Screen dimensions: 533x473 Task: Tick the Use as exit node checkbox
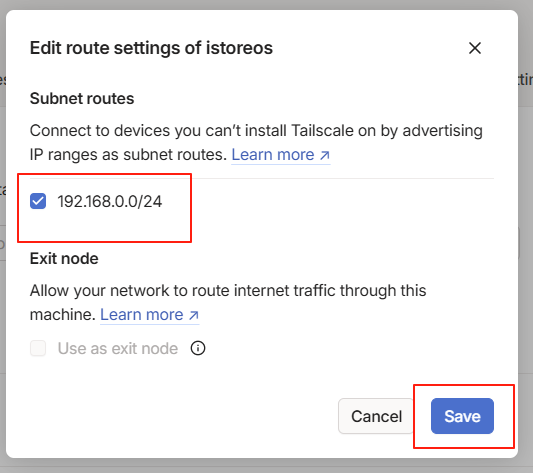tap(38, 348)
